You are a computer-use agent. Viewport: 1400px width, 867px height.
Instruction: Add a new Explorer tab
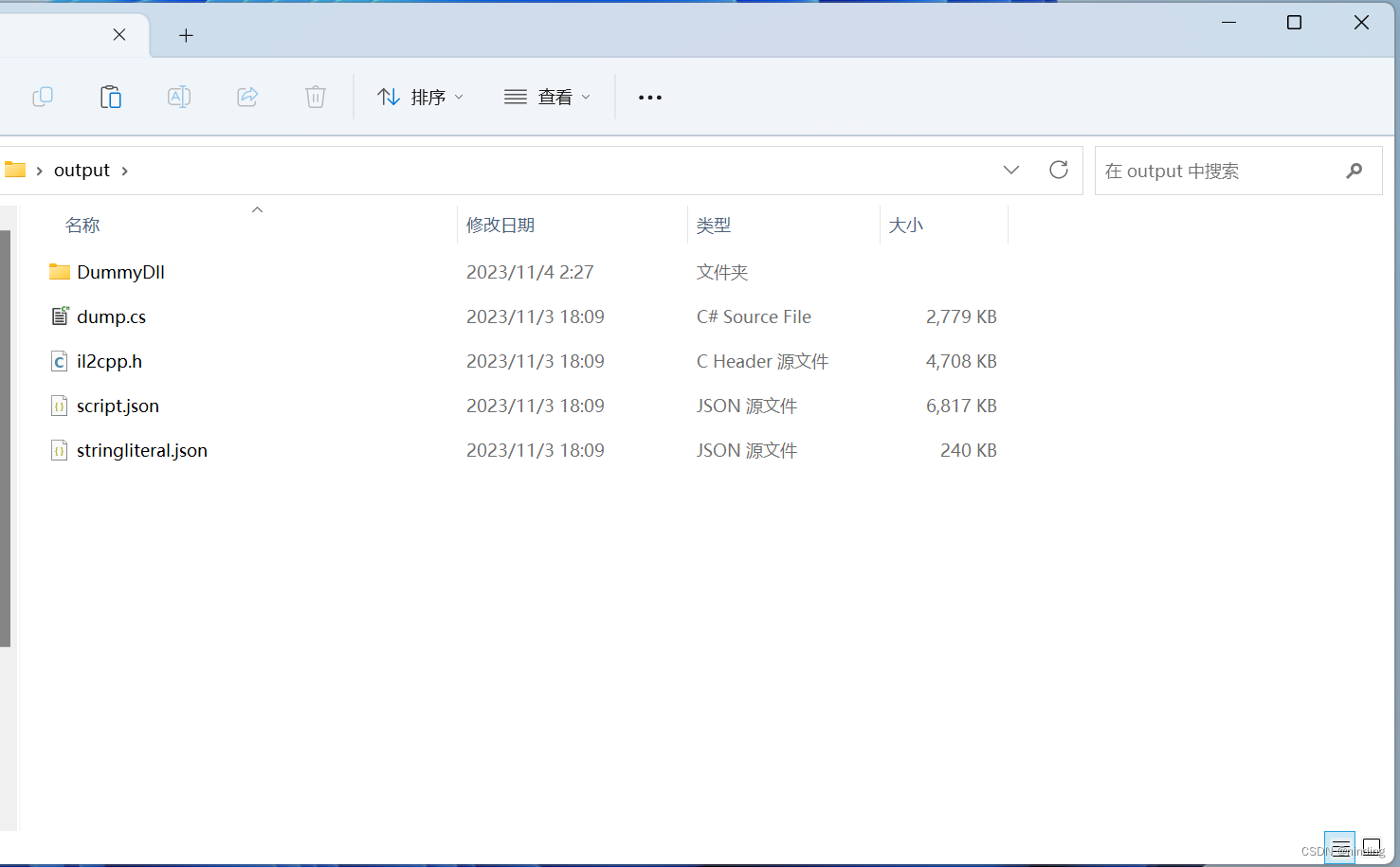[186, 36]
